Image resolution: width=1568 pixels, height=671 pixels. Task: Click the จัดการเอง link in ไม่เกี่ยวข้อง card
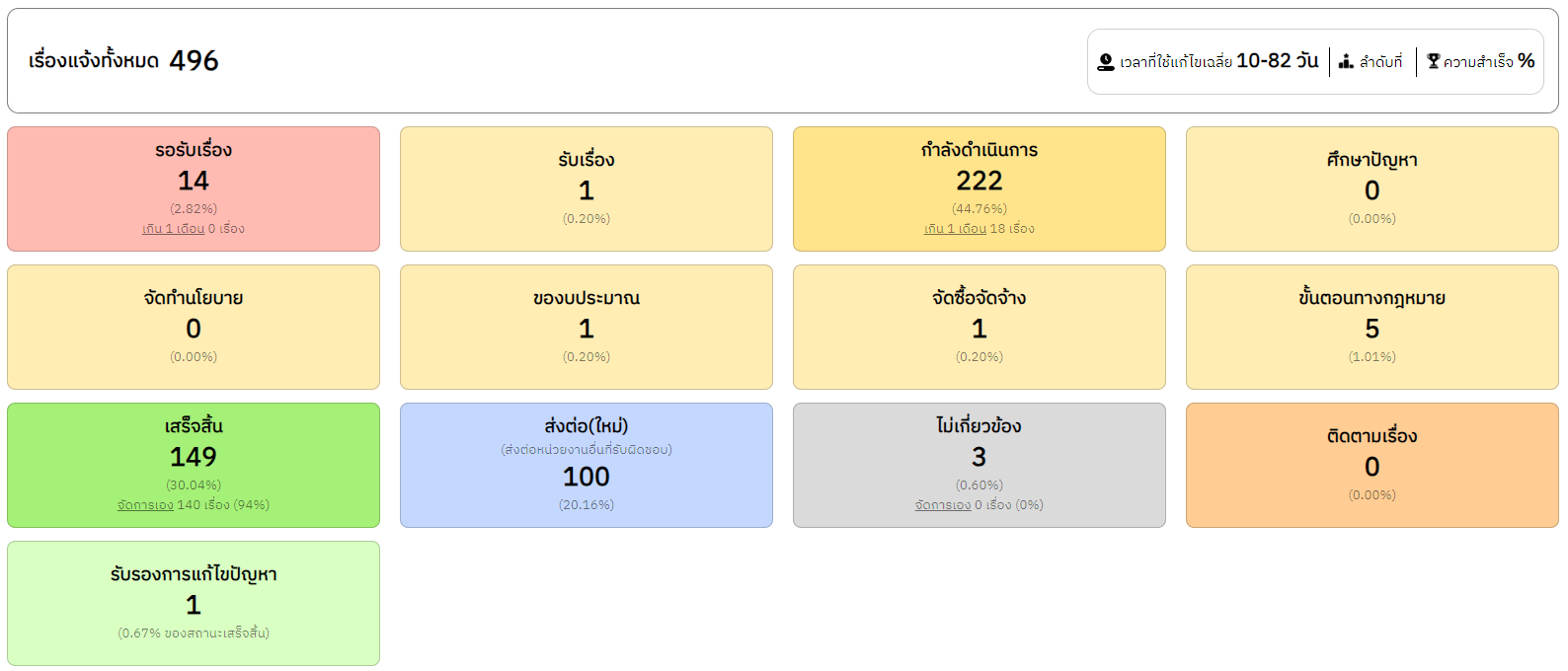(943, 505)
